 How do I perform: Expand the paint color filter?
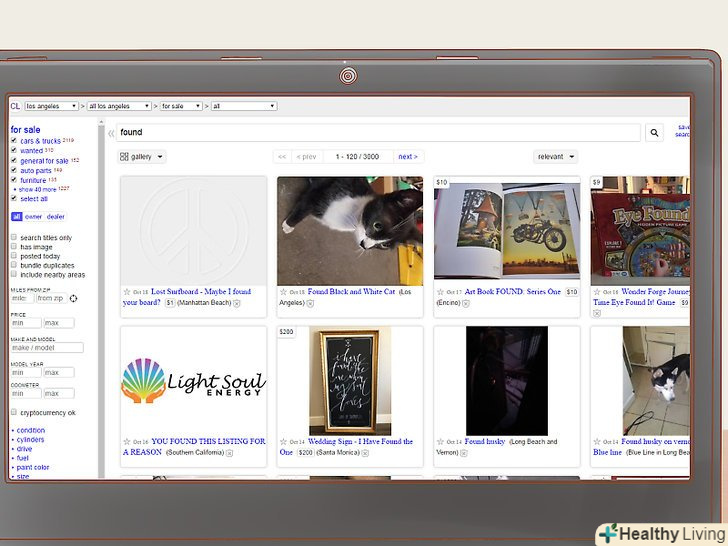click(32, 468)
